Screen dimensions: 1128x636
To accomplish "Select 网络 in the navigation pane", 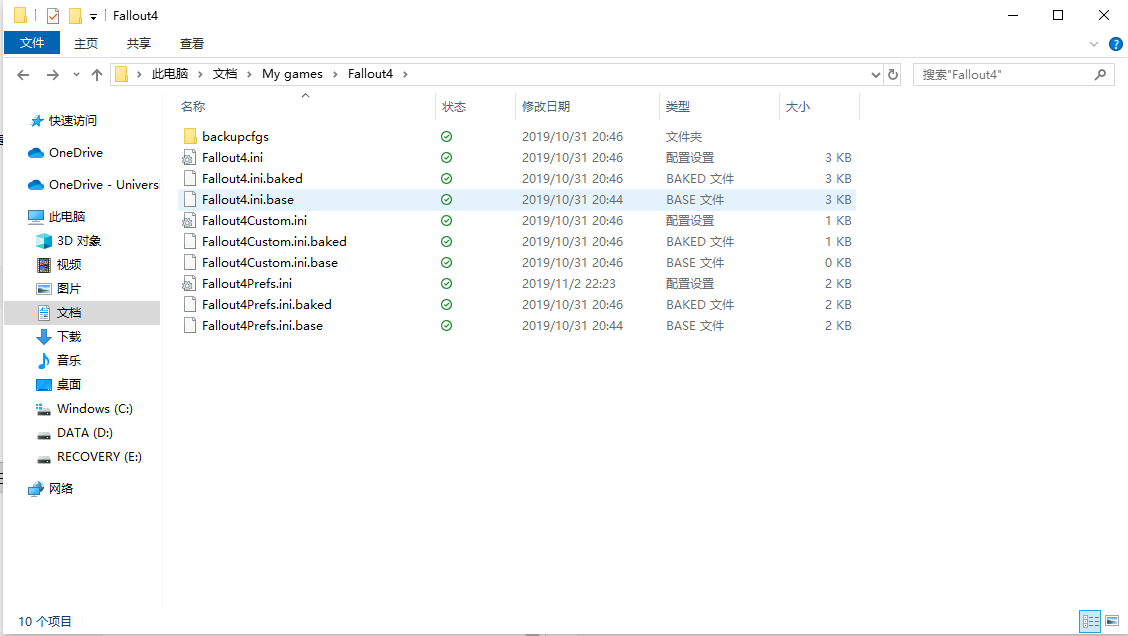I will pyautogui.click(x=60, y=489).
